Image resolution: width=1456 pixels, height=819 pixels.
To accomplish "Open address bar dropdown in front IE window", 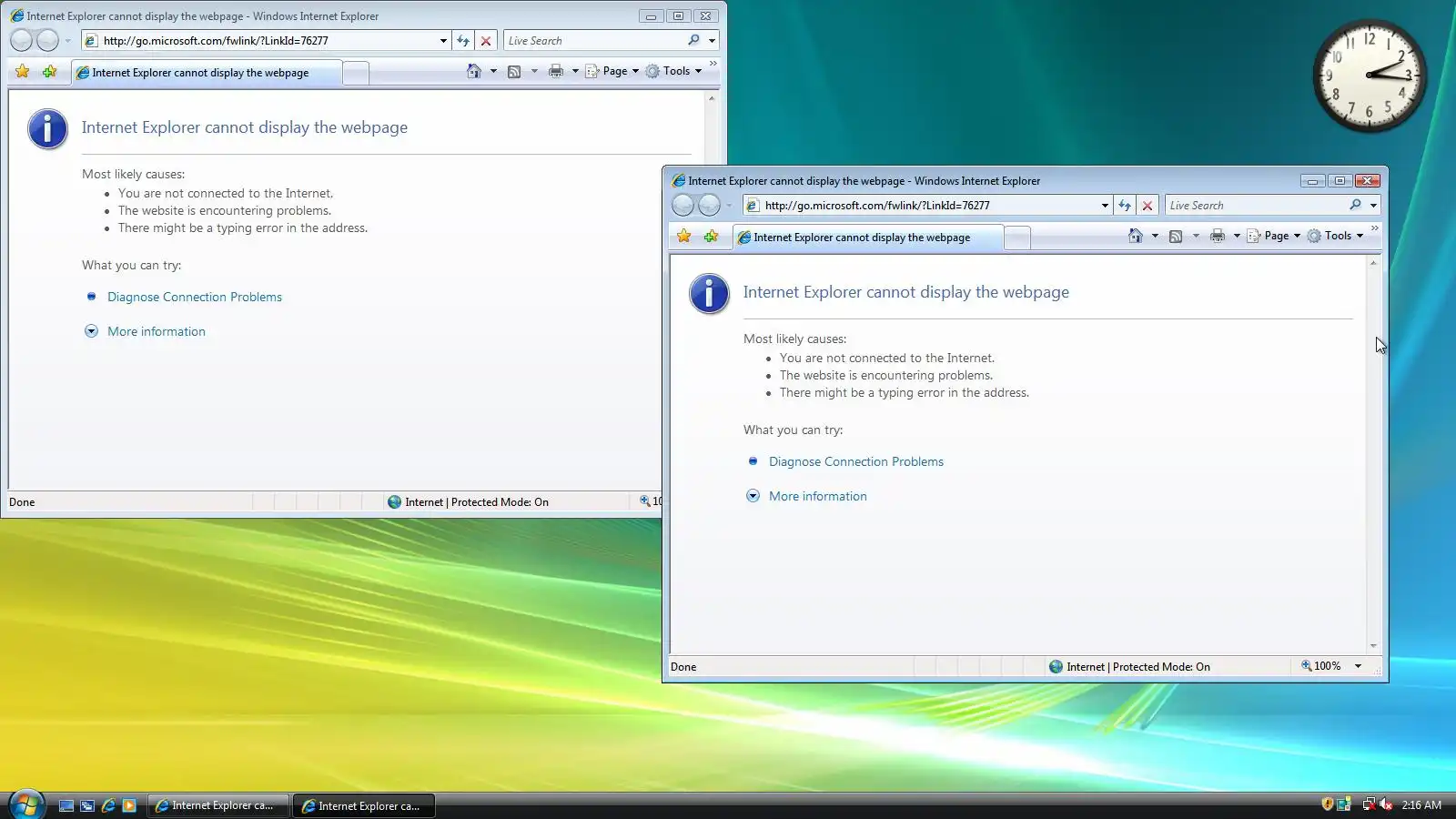I will pos(1105,206).
